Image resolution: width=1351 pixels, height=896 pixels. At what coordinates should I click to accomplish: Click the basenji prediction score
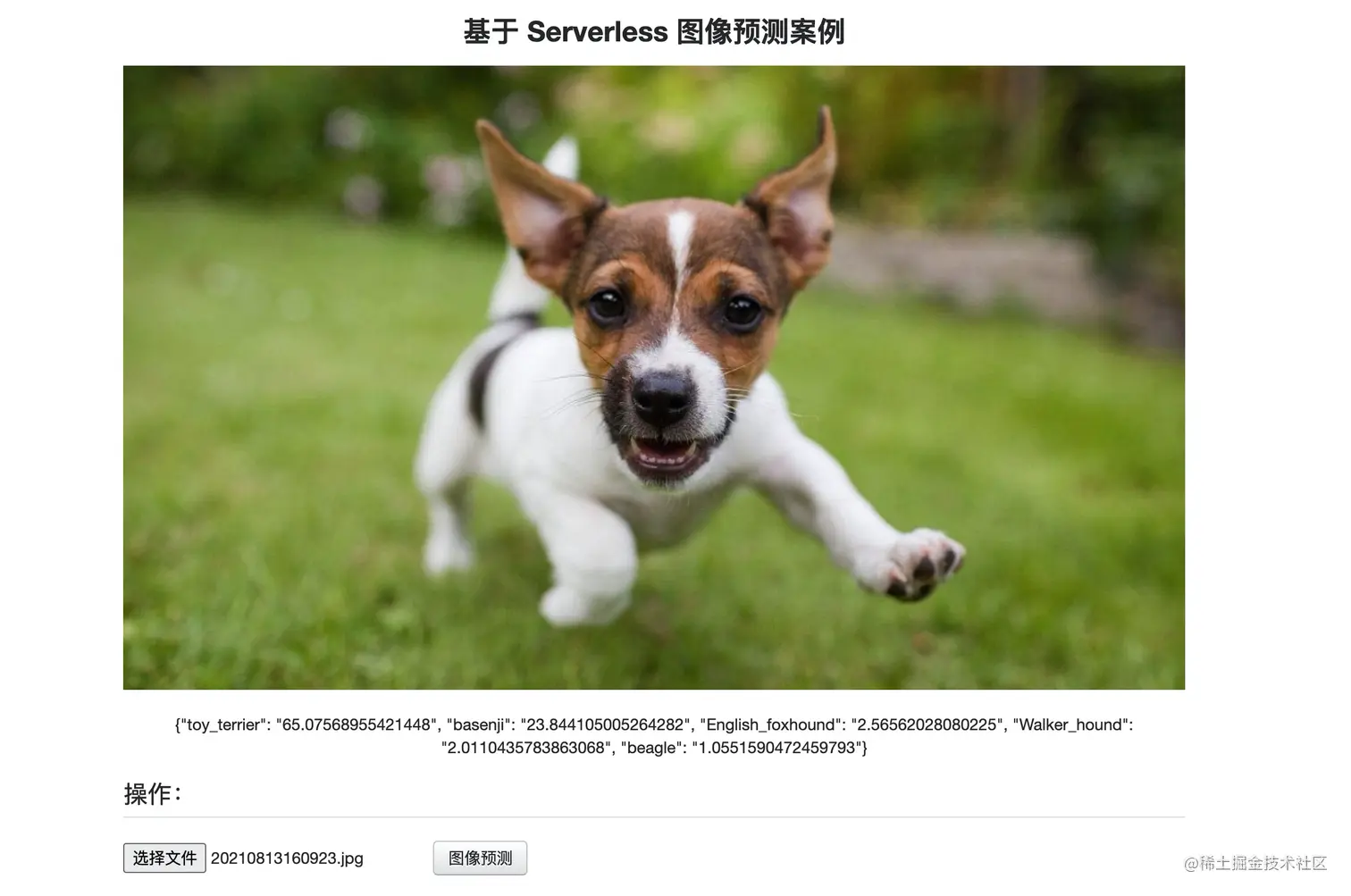(x=607, y=724)
